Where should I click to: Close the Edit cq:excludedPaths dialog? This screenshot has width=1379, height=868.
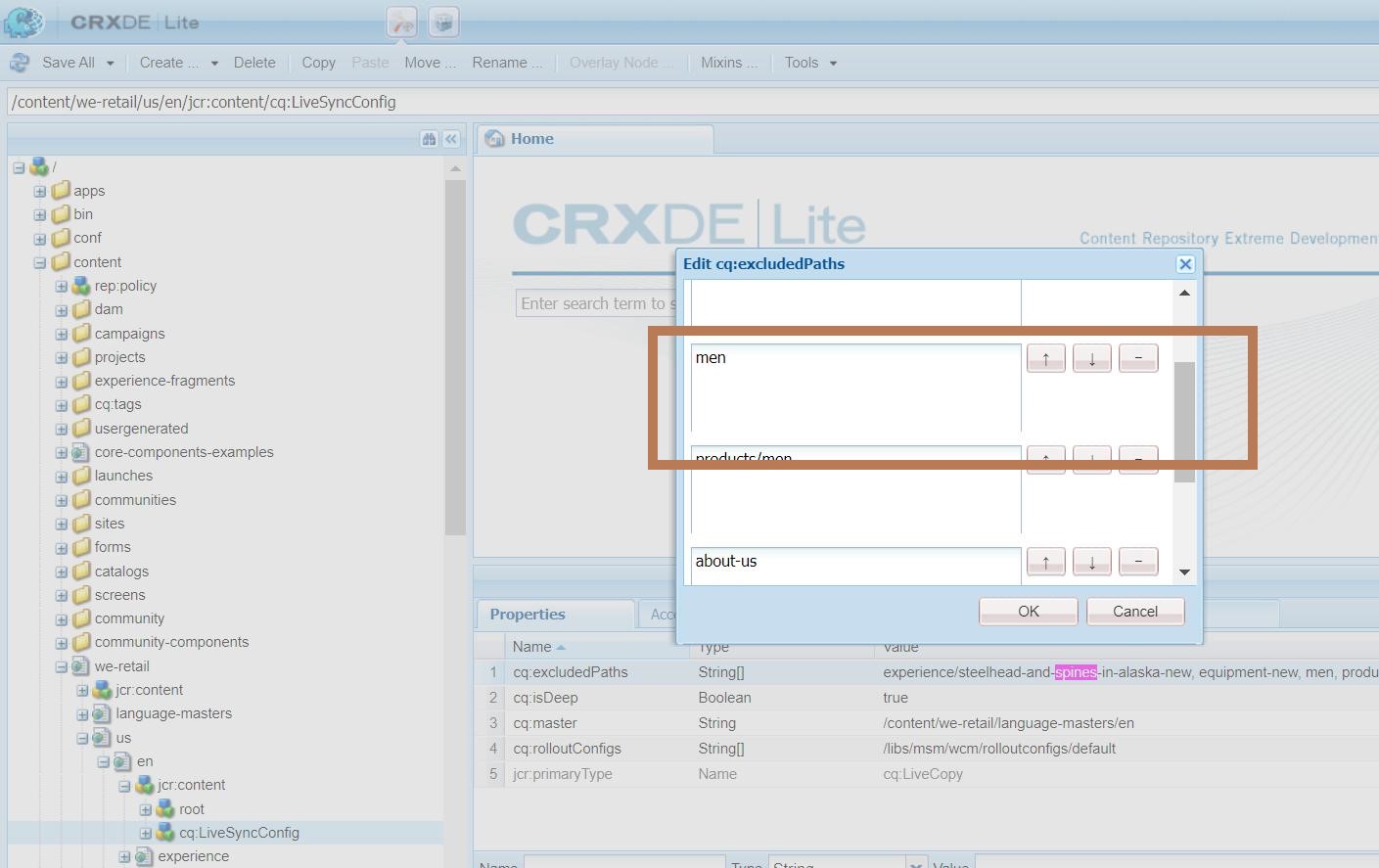coord(1185,264)
